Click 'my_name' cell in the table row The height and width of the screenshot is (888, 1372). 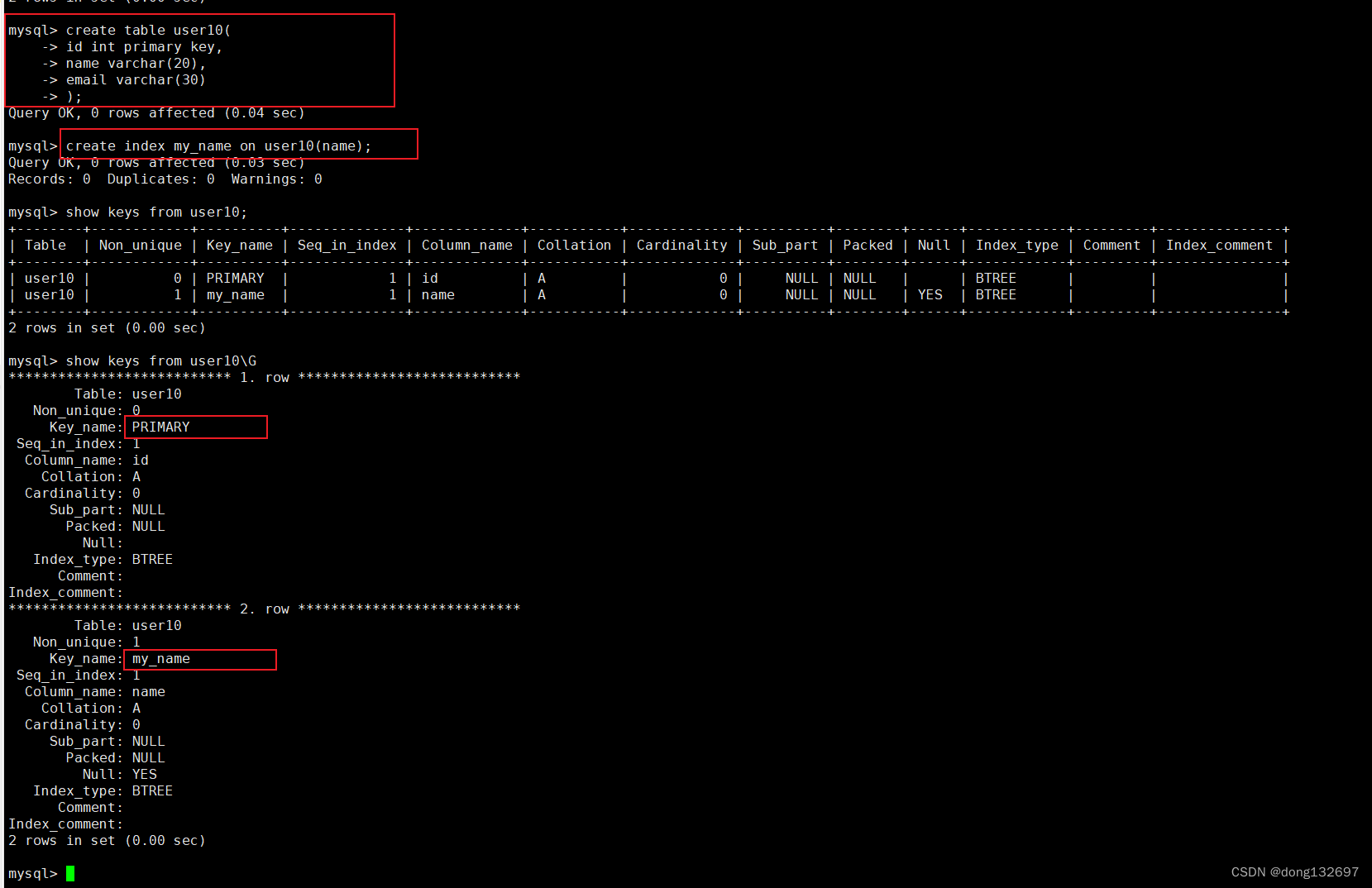click(x=236, y=295)
